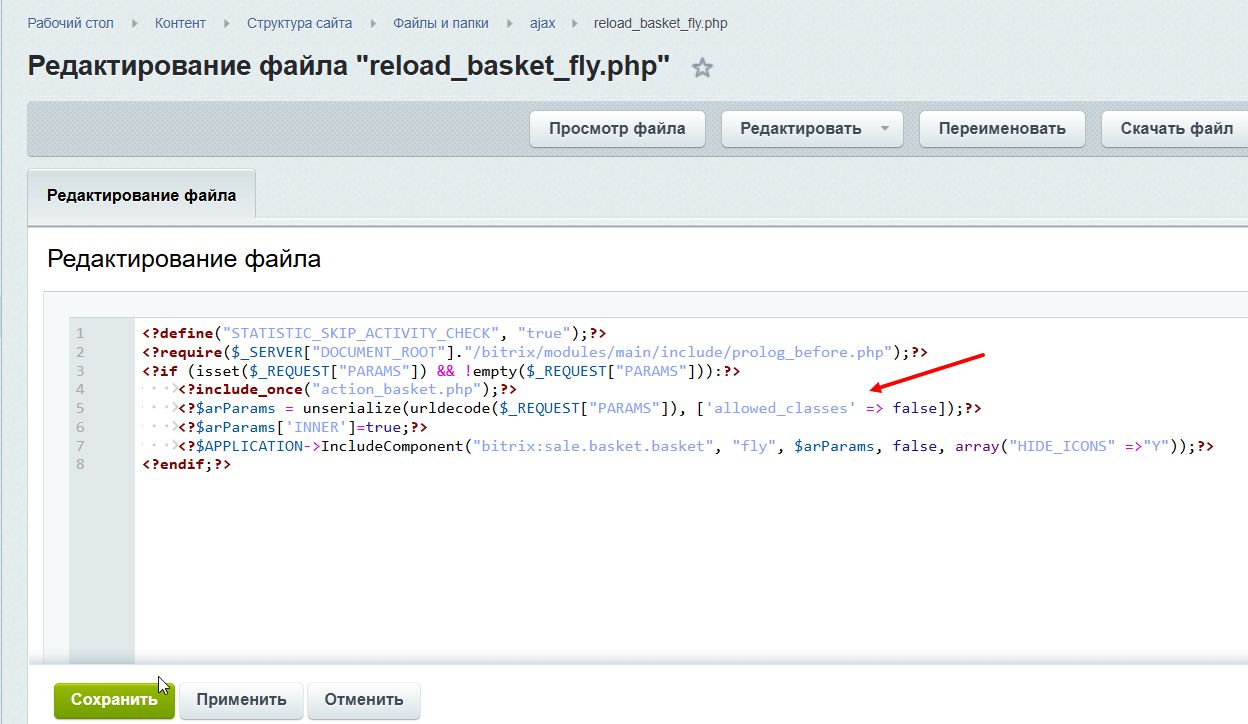Cancel editing with Отменить button
The width and height of the screenshot is (1248, 724).
point(364,700)
